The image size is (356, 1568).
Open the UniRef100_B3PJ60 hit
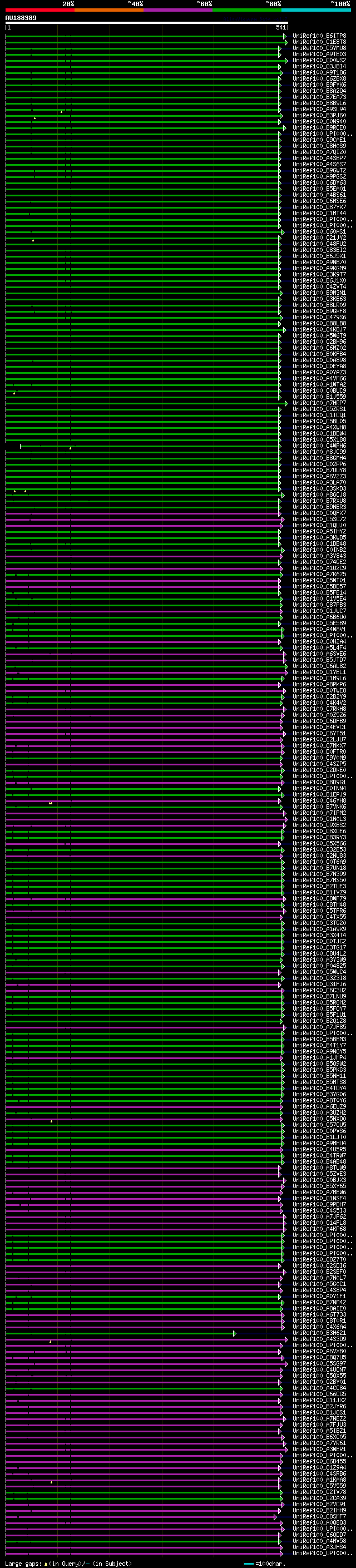click(x=319, y=116)
